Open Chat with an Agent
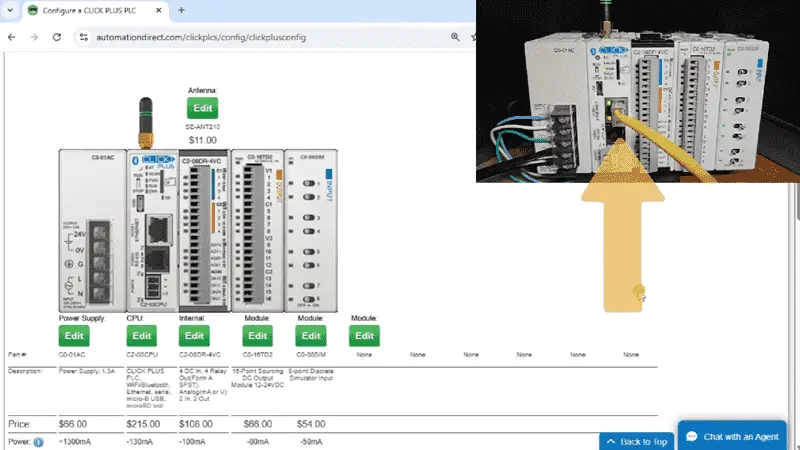This screenshot has height=450, width=800. [x=732, y=436]
